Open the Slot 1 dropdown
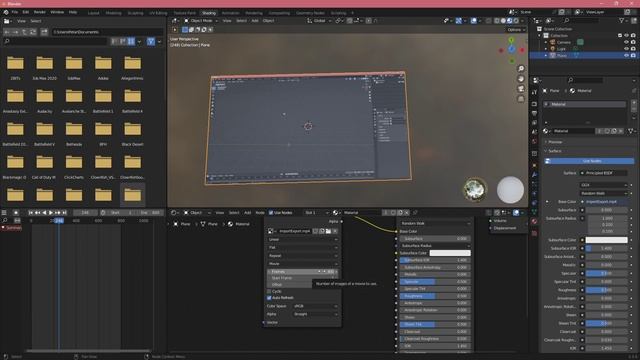The width and height of the screenshot is (640, 360). pyautogui.click(x=316, y=213)
